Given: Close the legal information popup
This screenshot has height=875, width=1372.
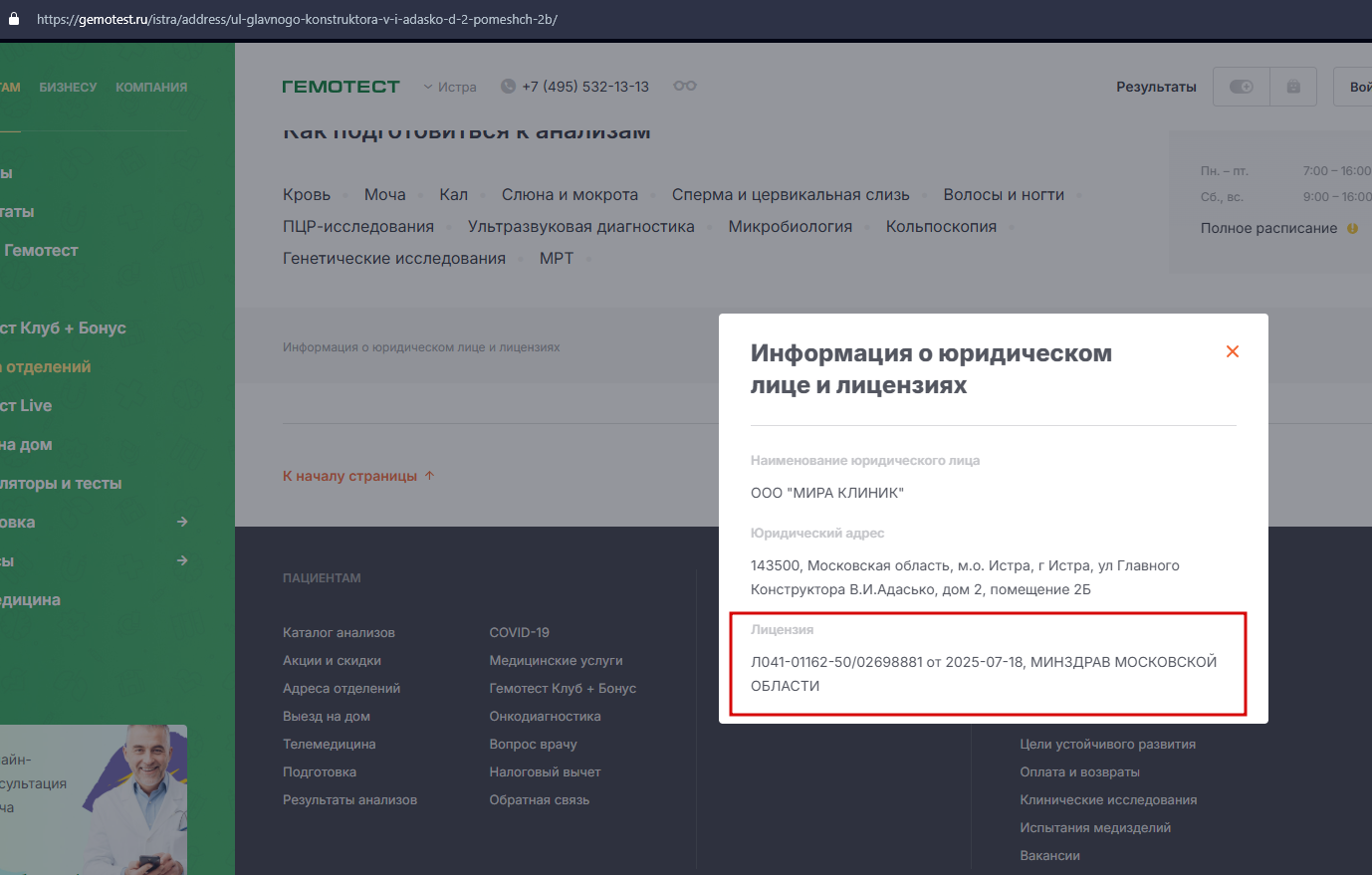Looking at the screenshot, I should (x=1233, y=351).
